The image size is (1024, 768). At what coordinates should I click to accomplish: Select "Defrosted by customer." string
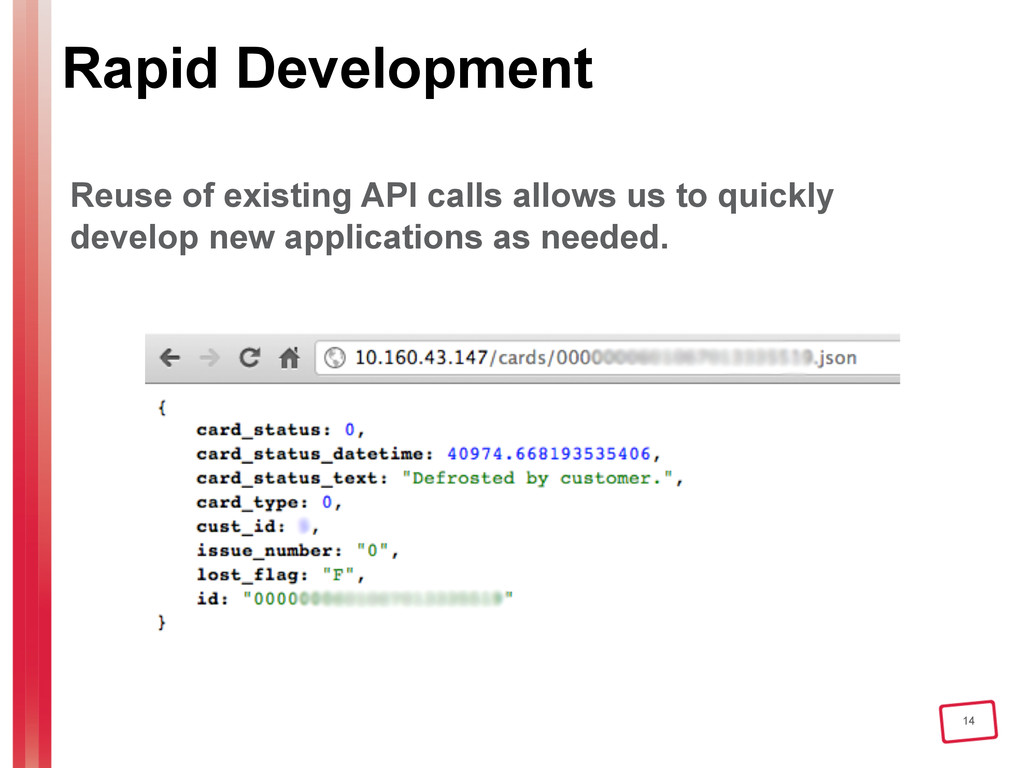click(537, 478)
